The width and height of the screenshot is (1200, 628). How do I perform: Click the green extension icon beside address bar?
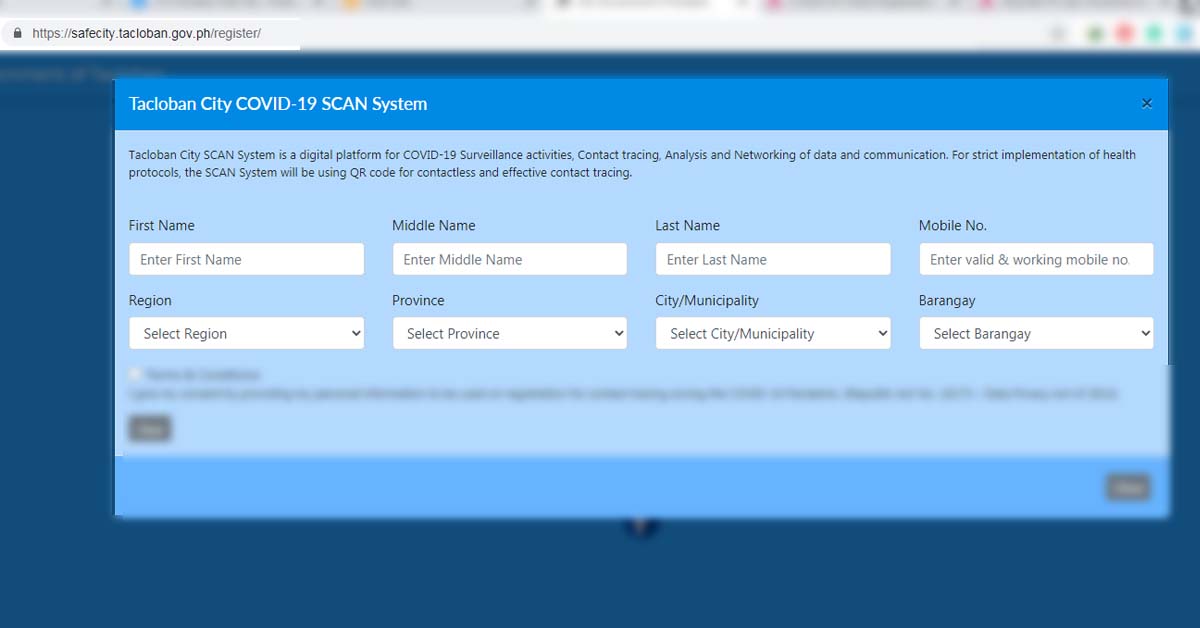pyautogui.click(x=1094, y=32)
